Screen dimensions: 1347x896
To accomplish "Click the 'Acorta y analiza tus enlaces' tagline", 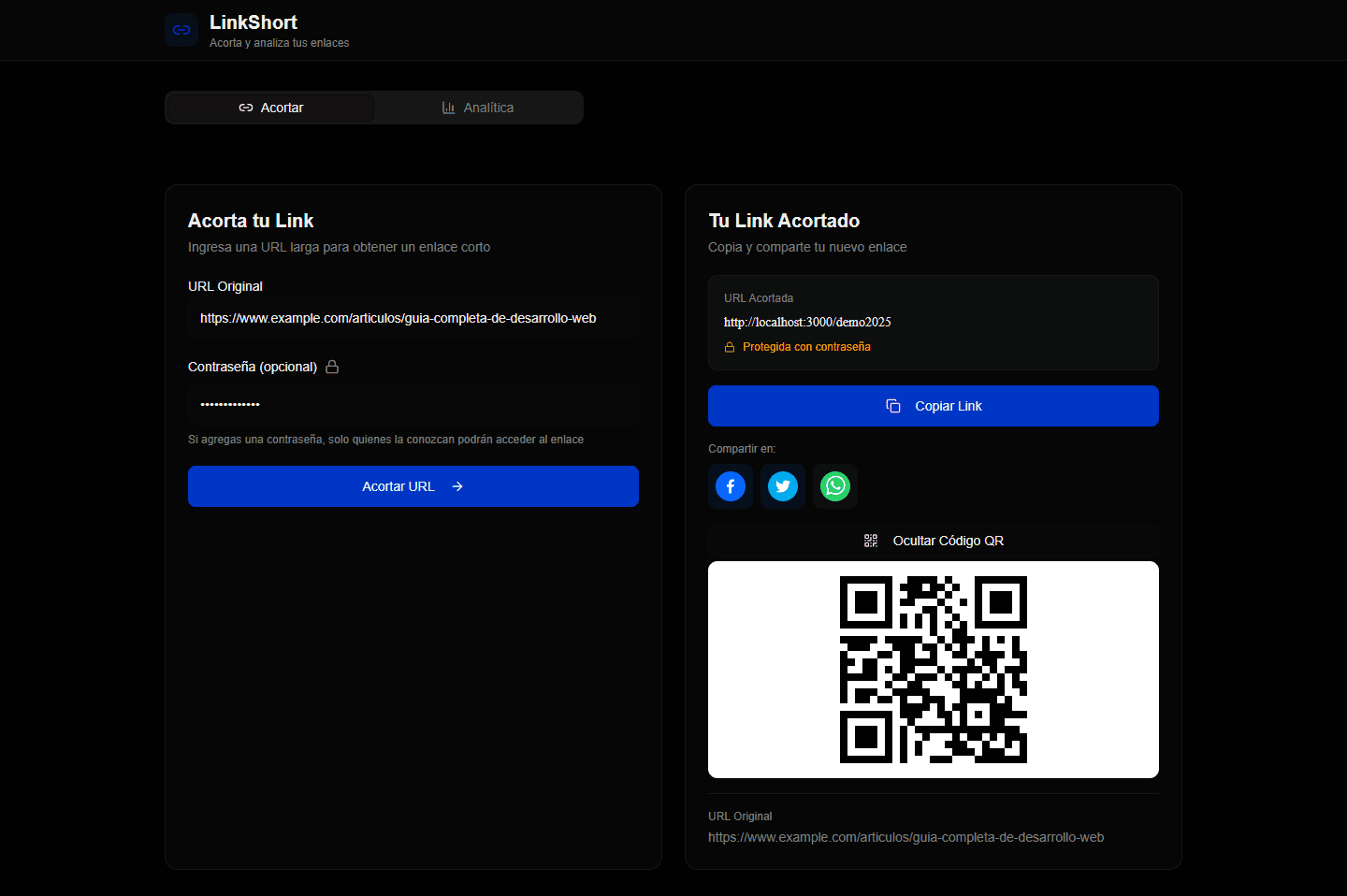I will click(280, 43).
